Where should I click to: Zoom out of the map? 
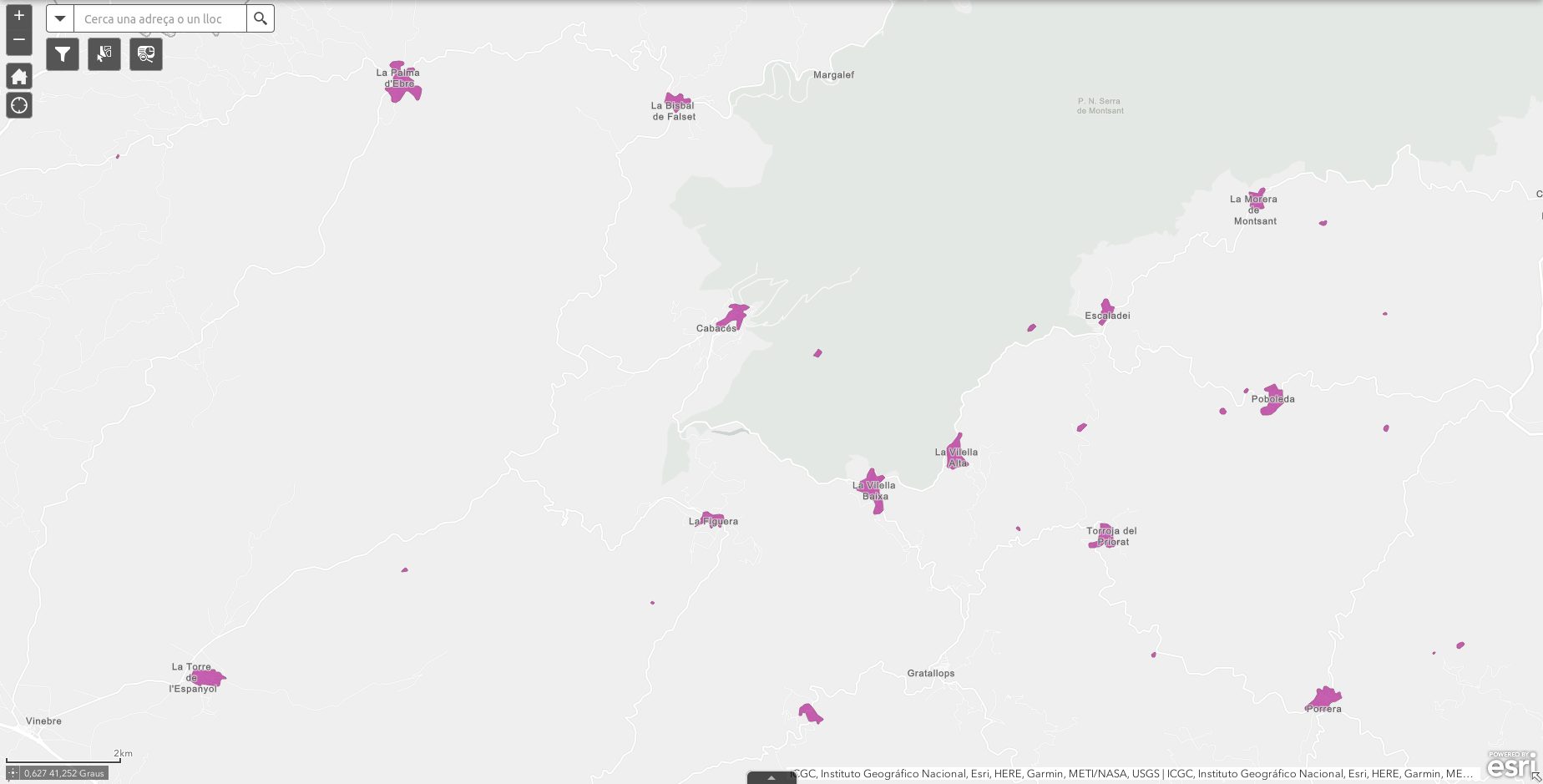[x=18, y=40]
